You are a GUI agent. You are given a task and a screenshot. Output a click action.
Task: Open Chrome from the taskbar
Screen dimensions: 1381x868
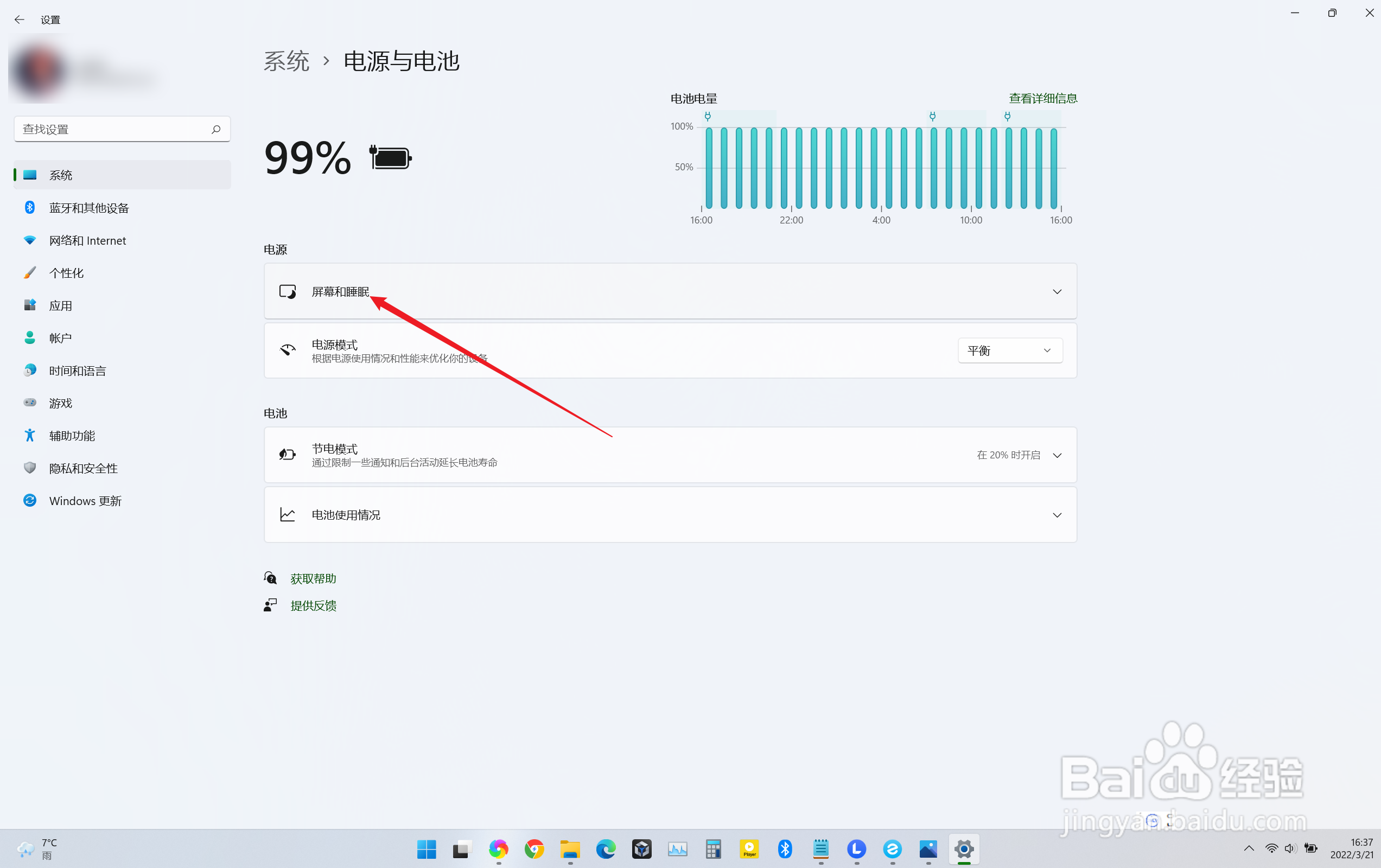tap(534, 848)
